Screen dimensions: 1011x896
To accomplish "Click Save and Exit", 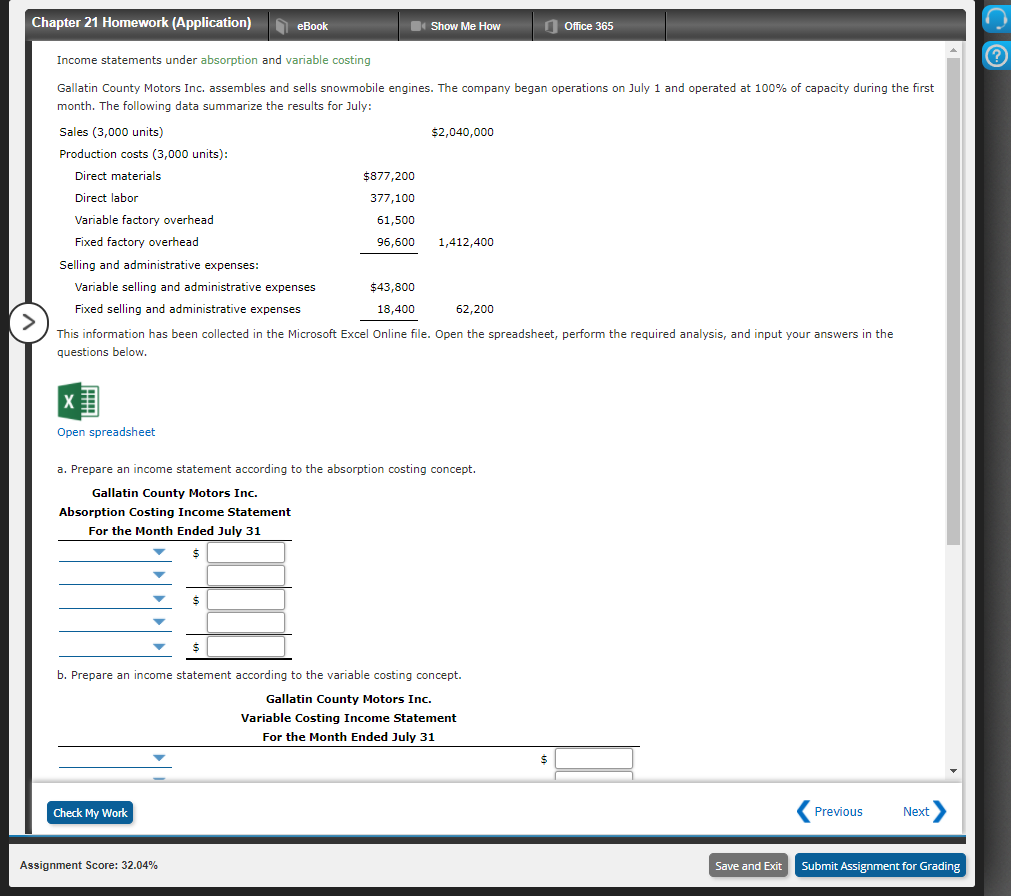I will point(747,865).
